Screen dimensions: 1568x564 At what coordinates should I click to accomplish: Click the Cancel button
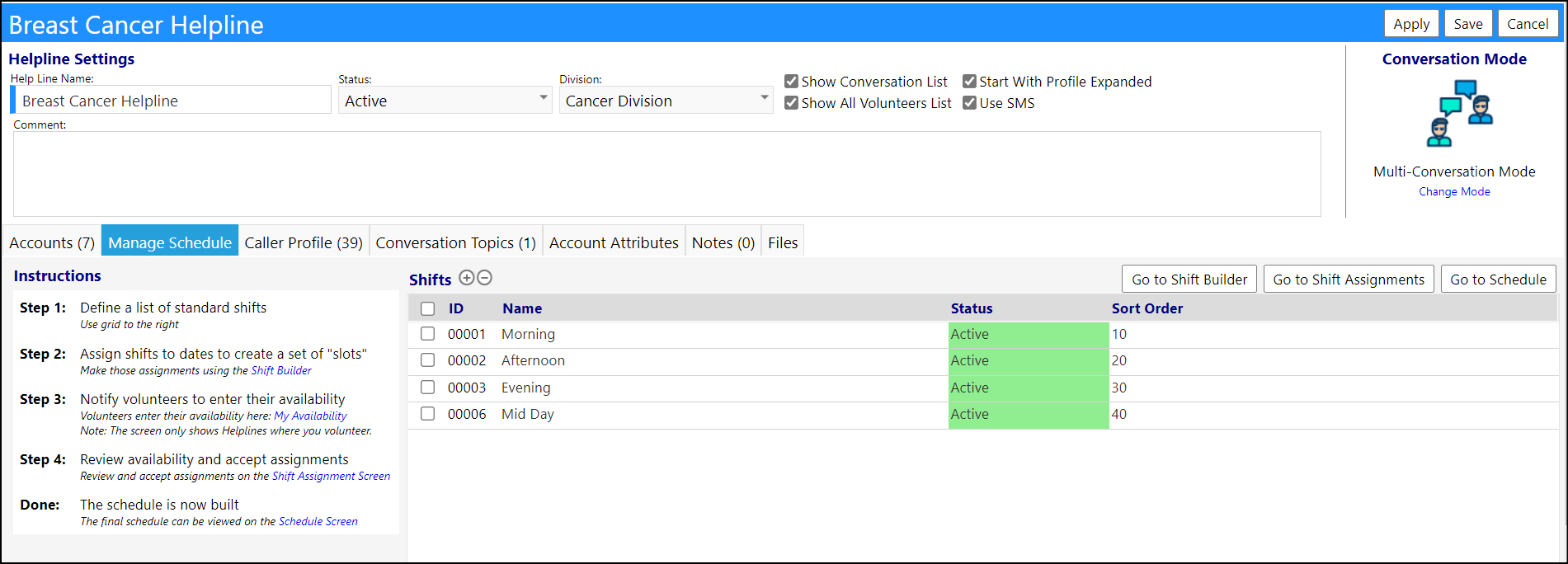click(1528, 24)
